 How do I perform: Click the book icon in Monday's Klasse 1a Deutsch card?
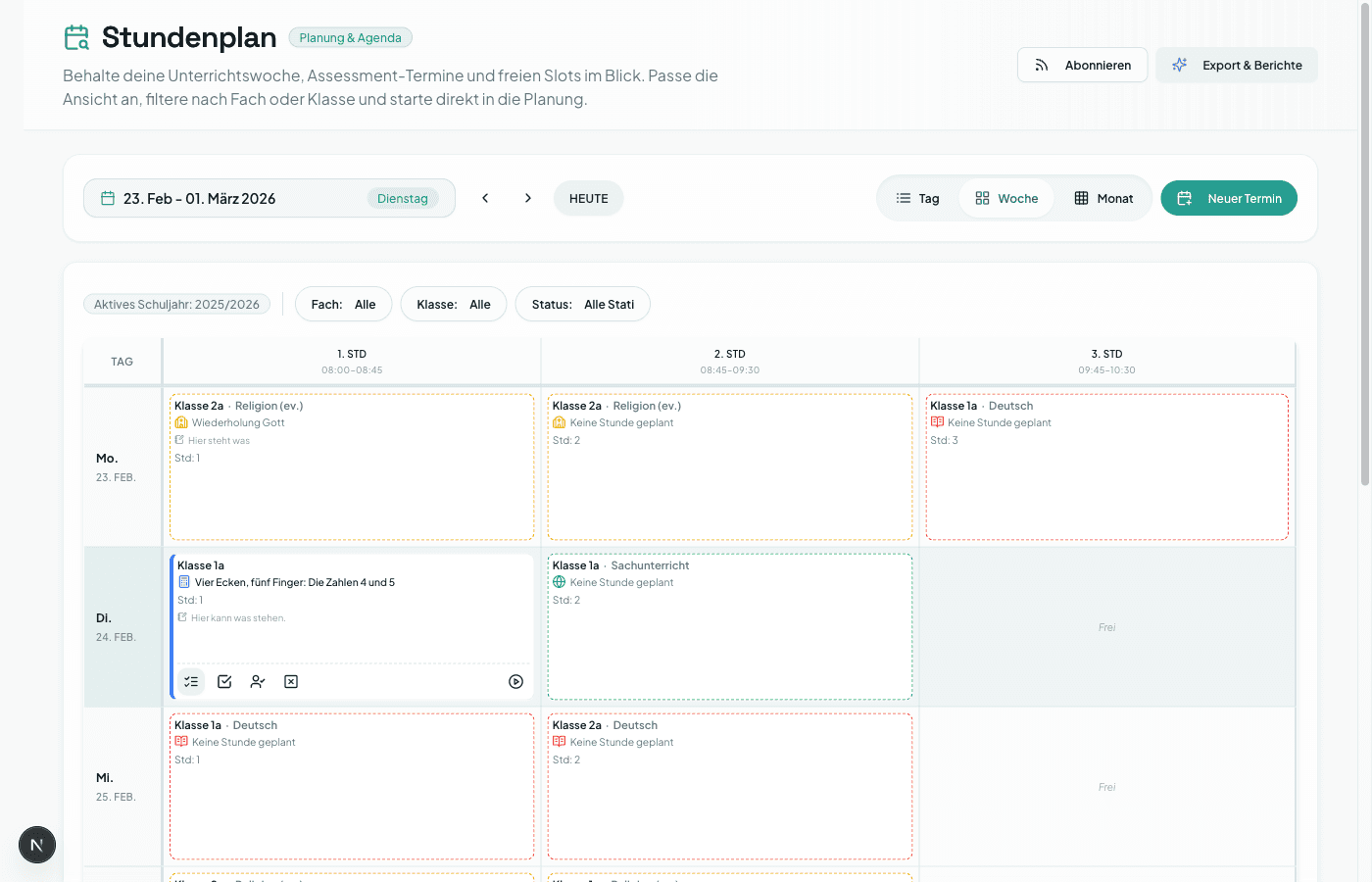click(937, 422)
